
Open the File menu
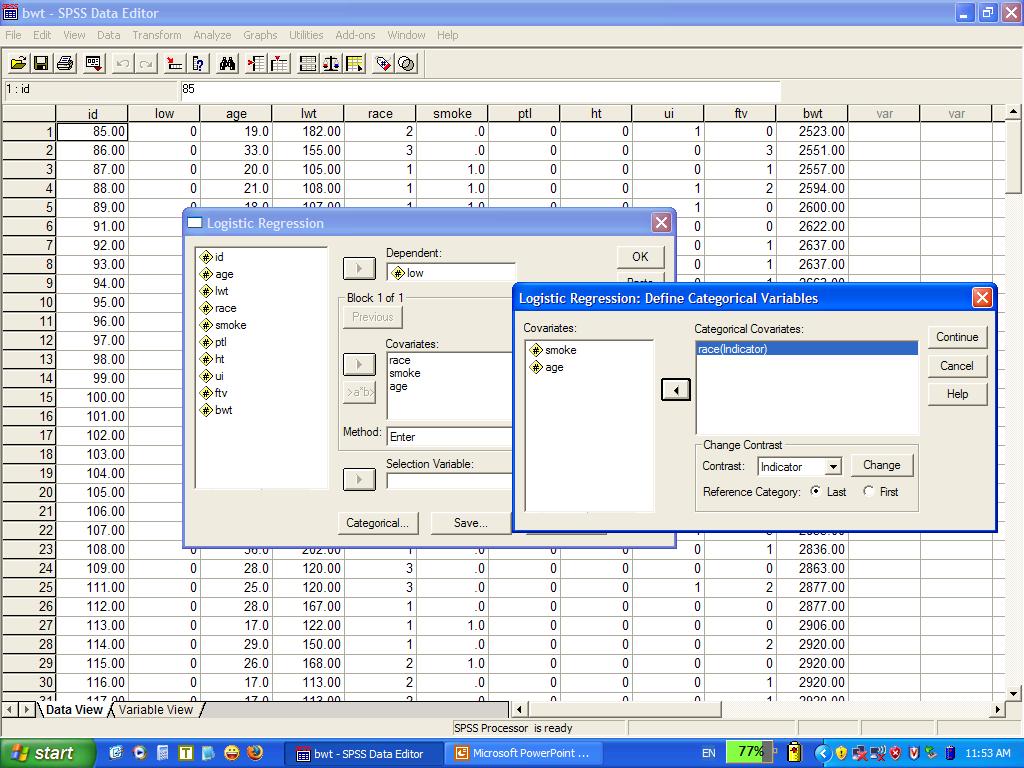coord(13,35)
